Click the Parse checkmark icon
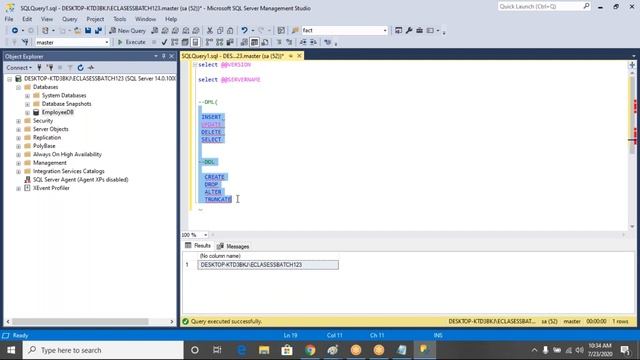640x360 pixels. click(x=164, y=42)
